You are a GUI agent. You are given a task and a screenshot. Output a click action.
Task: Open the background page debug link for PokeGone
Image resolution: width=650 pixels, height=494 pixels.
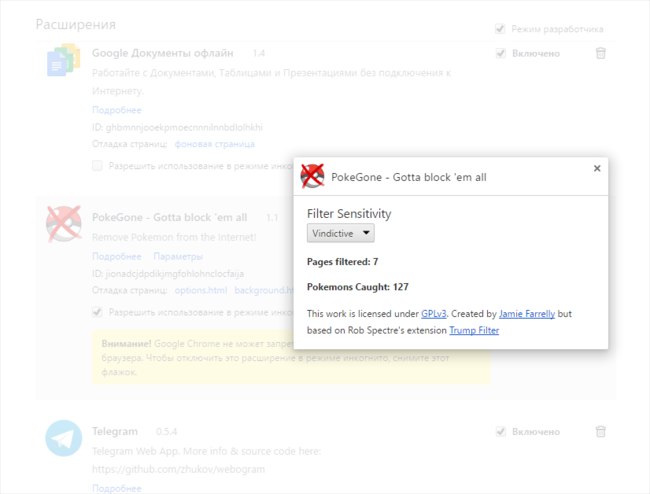pyautogui.click(x=264, y=290)
